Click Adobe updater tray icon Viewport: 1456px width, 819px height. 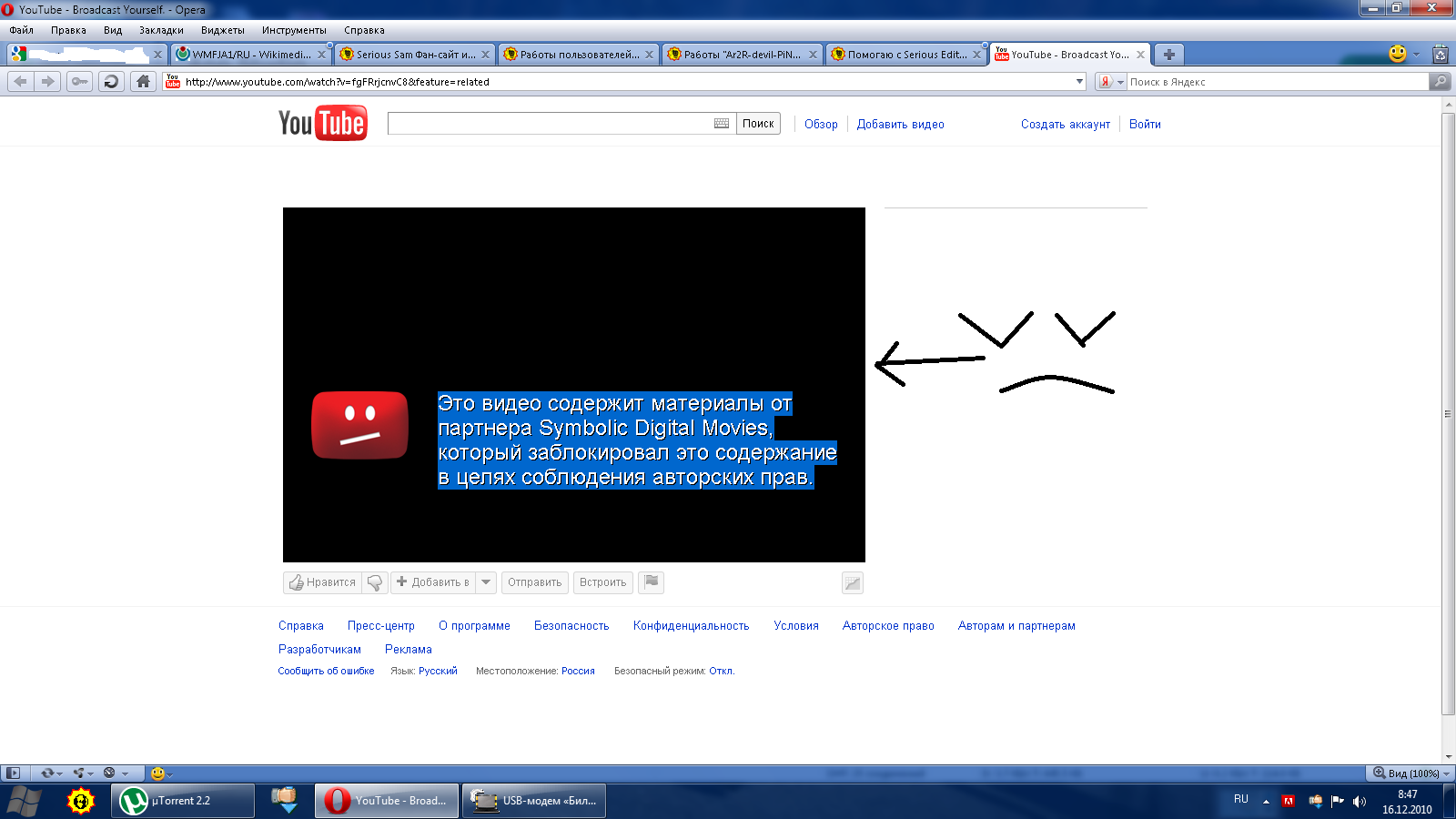click(1289, 801)
